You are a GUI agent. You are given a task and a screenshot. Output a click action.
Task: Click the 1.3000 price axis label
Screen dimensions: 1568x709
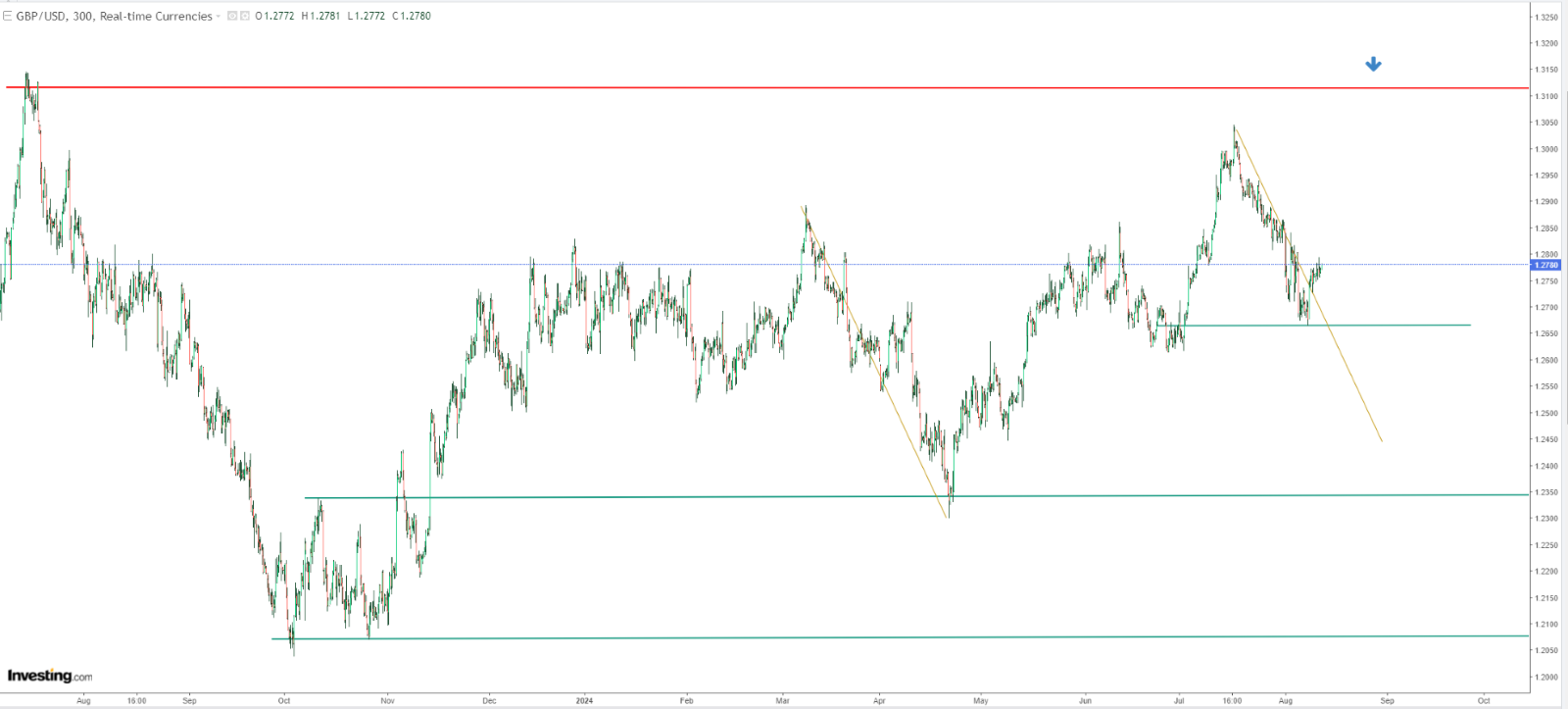[x=1547, y=149]
